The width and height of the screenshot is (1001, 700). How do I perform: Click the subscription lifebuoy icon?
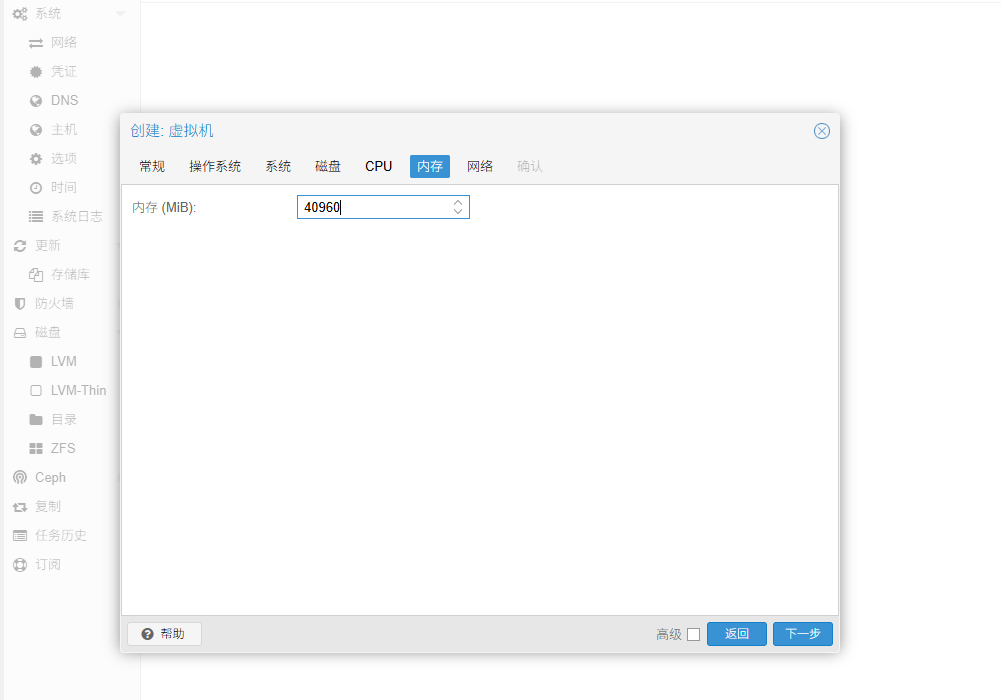coord(20,565)
